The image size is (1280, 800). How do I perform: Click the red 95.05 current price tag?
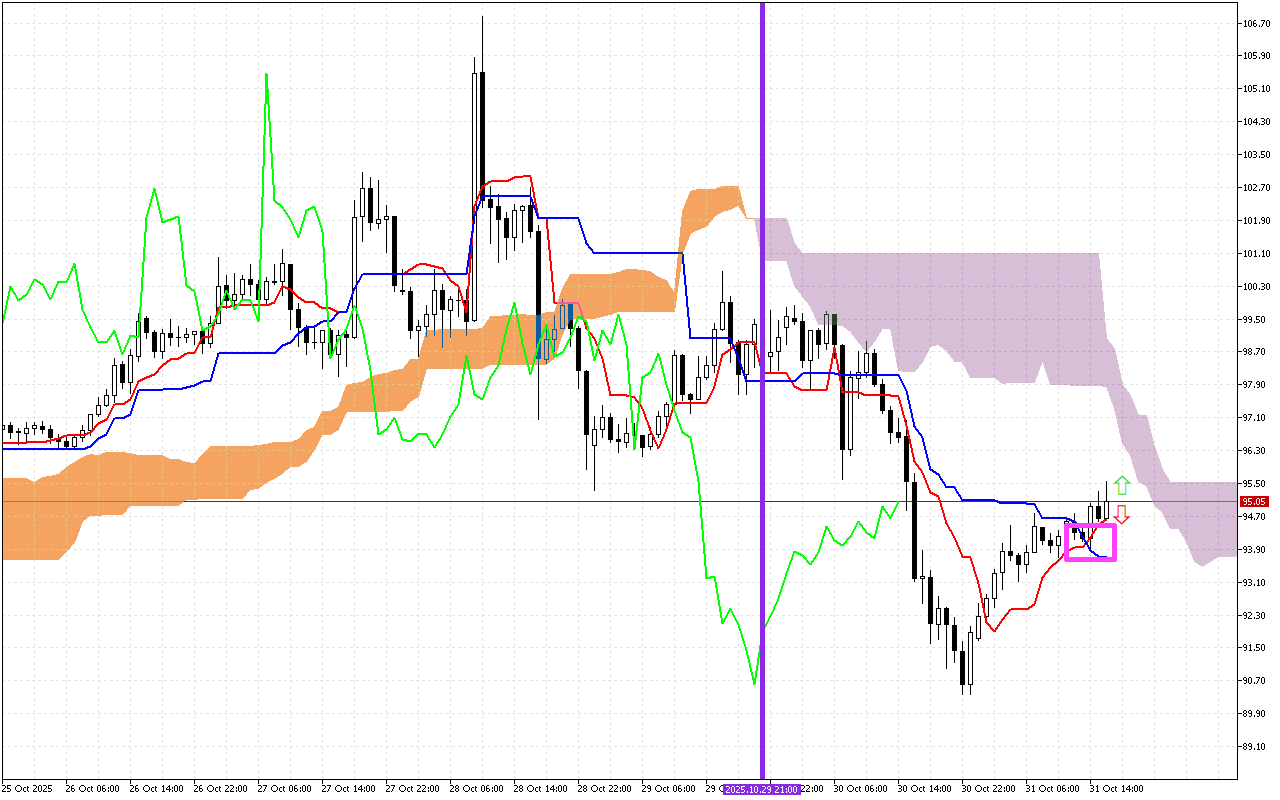point(1254,501)
